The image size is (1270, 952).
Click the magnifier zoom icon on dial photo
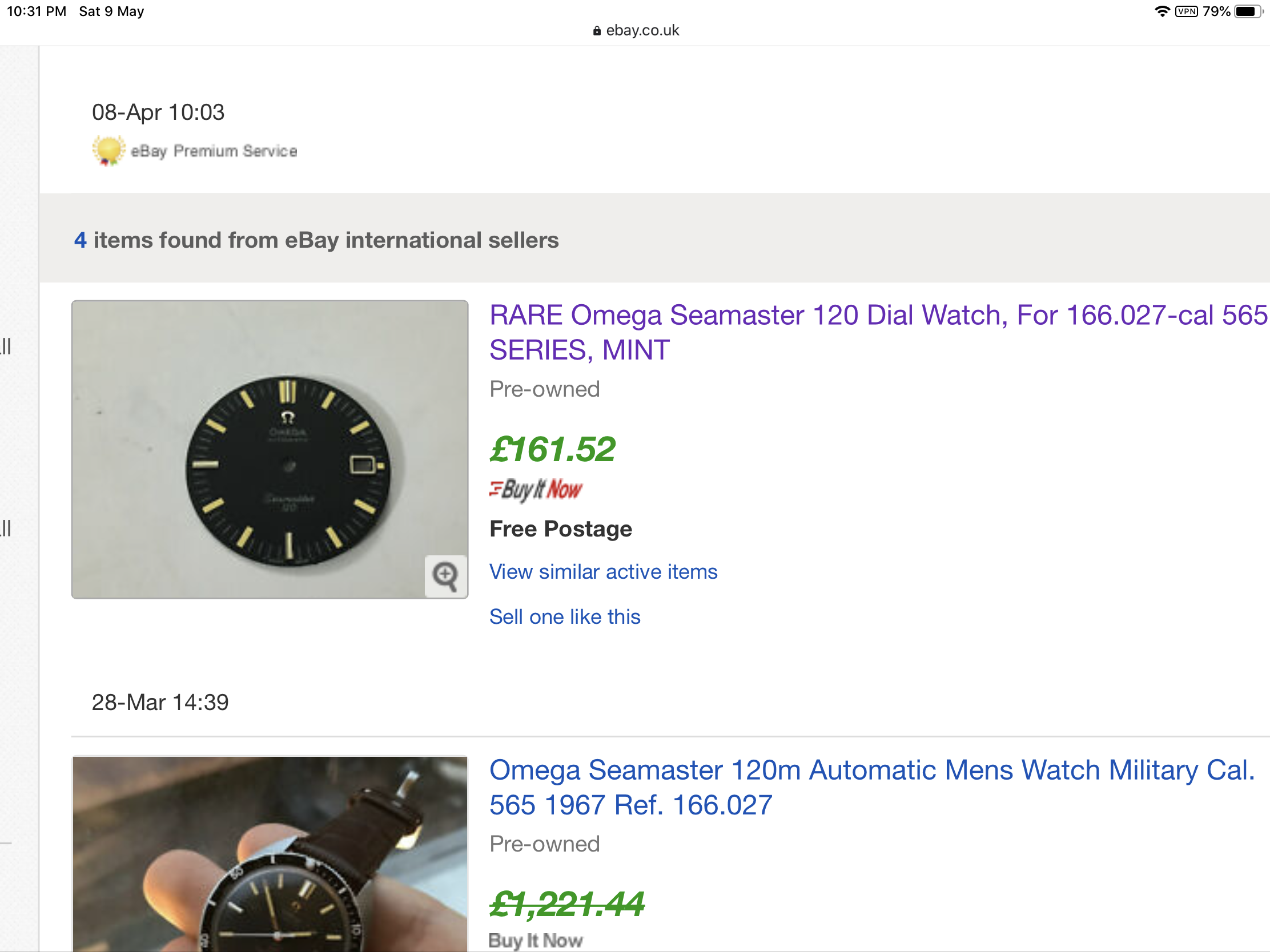(445, 575)
